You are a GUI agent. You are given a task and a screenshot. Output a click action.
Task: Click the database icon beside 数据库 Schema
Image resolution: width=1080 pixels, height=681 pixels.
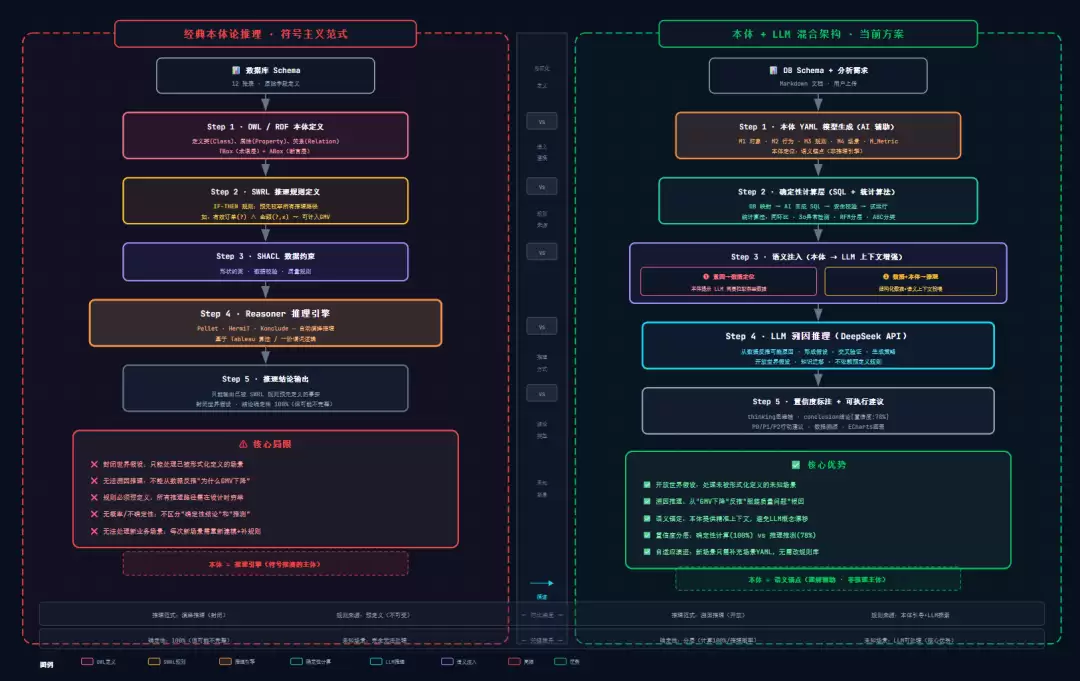pos(236,70)
